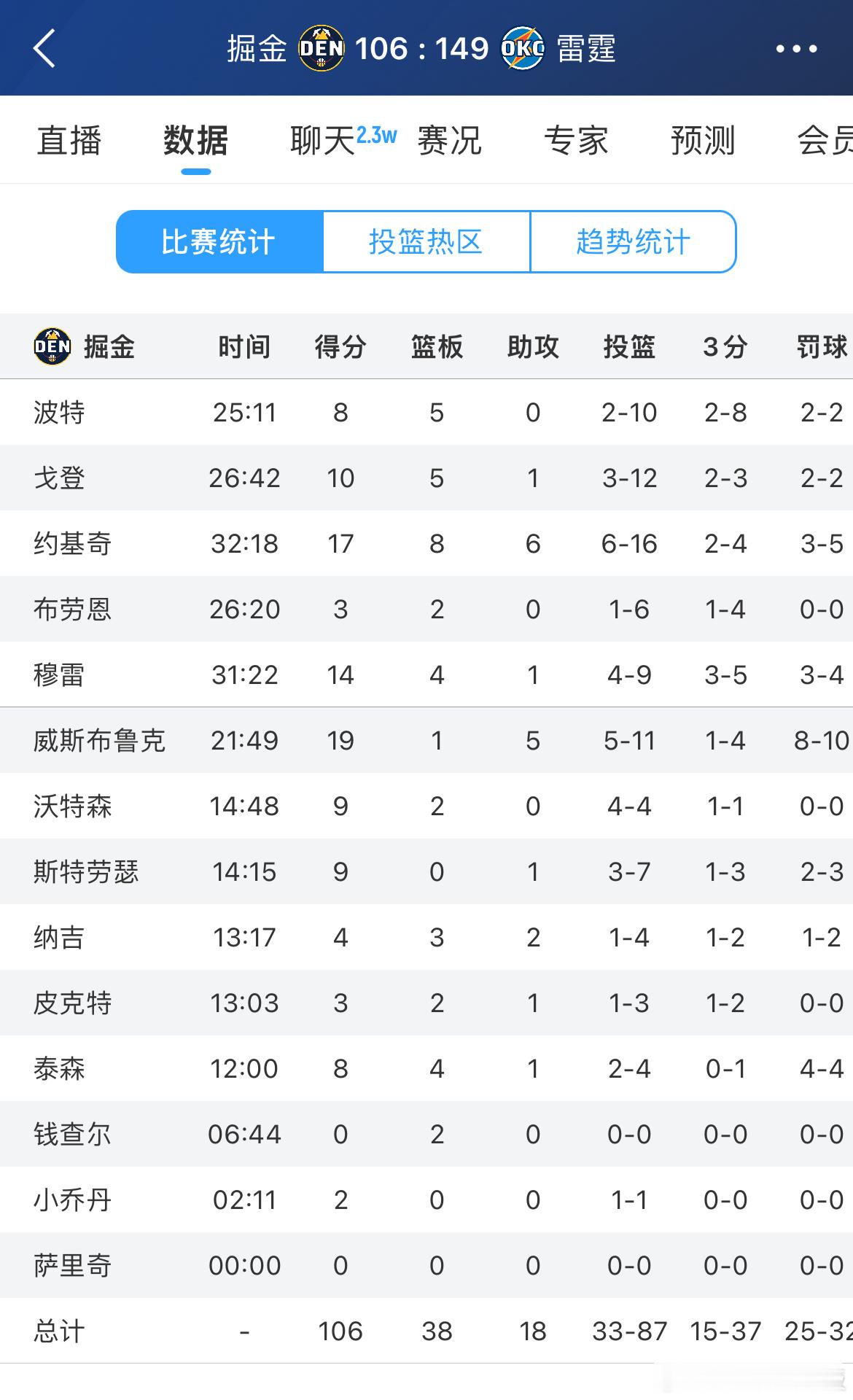Viewport: 853px width, 1400px height.
Task: Tap the Nuggets DEN logo in header
Action: (322, 48)
